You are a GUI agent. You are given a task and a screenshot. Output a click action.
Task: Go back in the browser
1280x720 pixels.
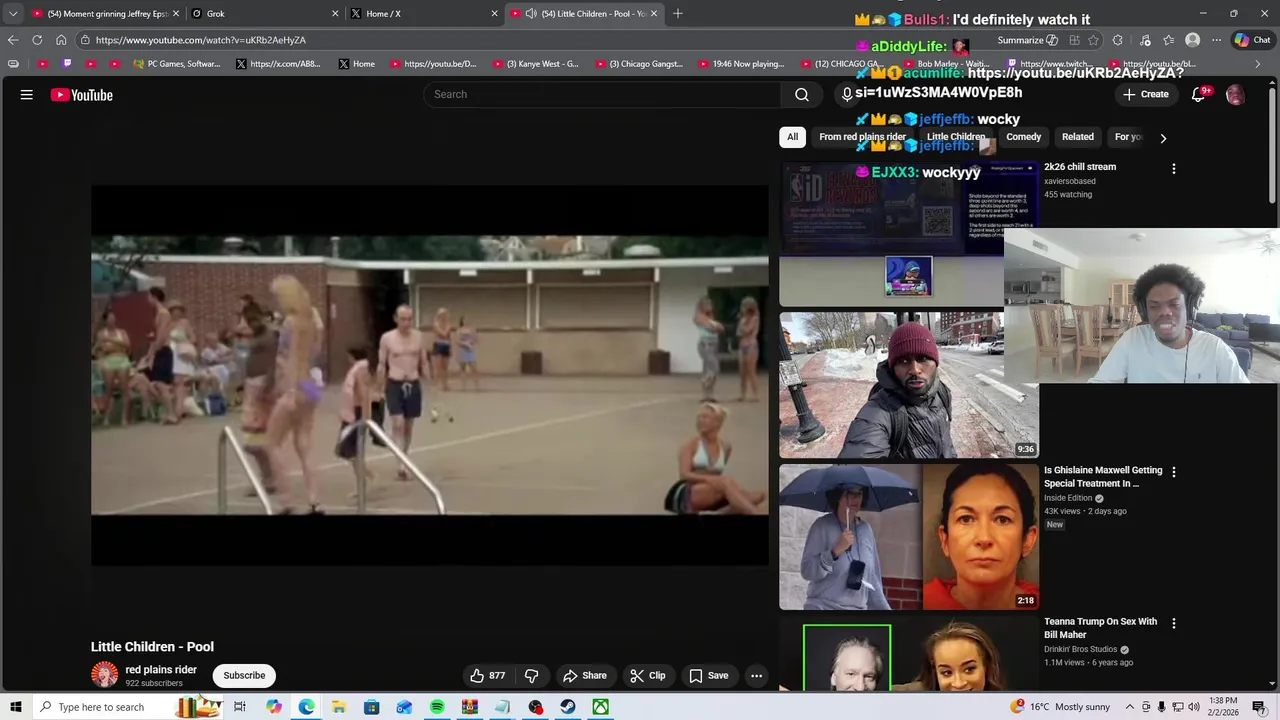coord(13,40)
